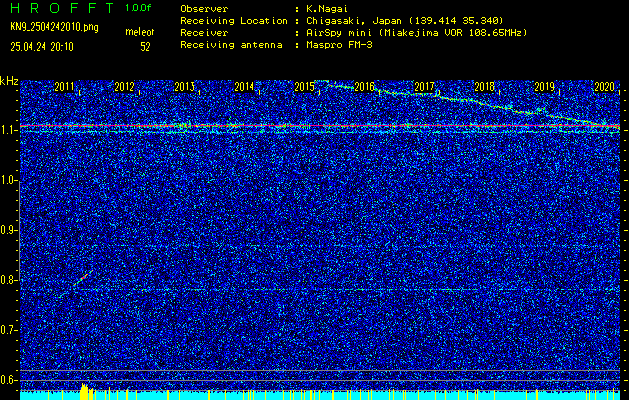
Task: Click the HROFFT title text
Action: click(x=62, y=8)
